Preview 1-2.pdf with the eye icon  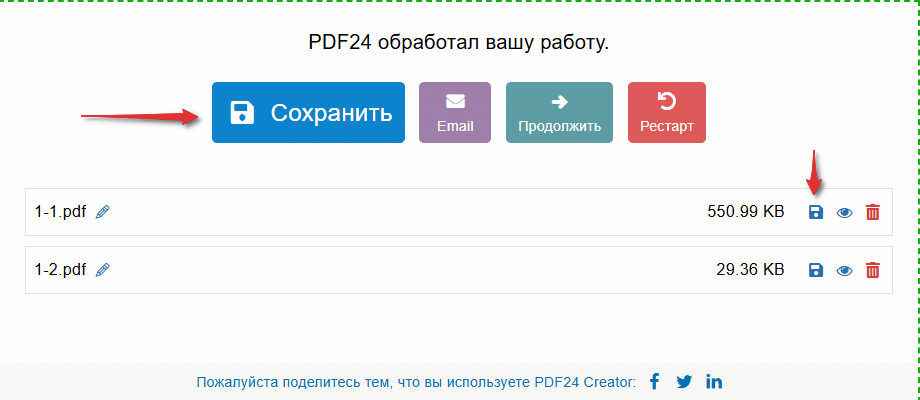click(x=844, y=270)
